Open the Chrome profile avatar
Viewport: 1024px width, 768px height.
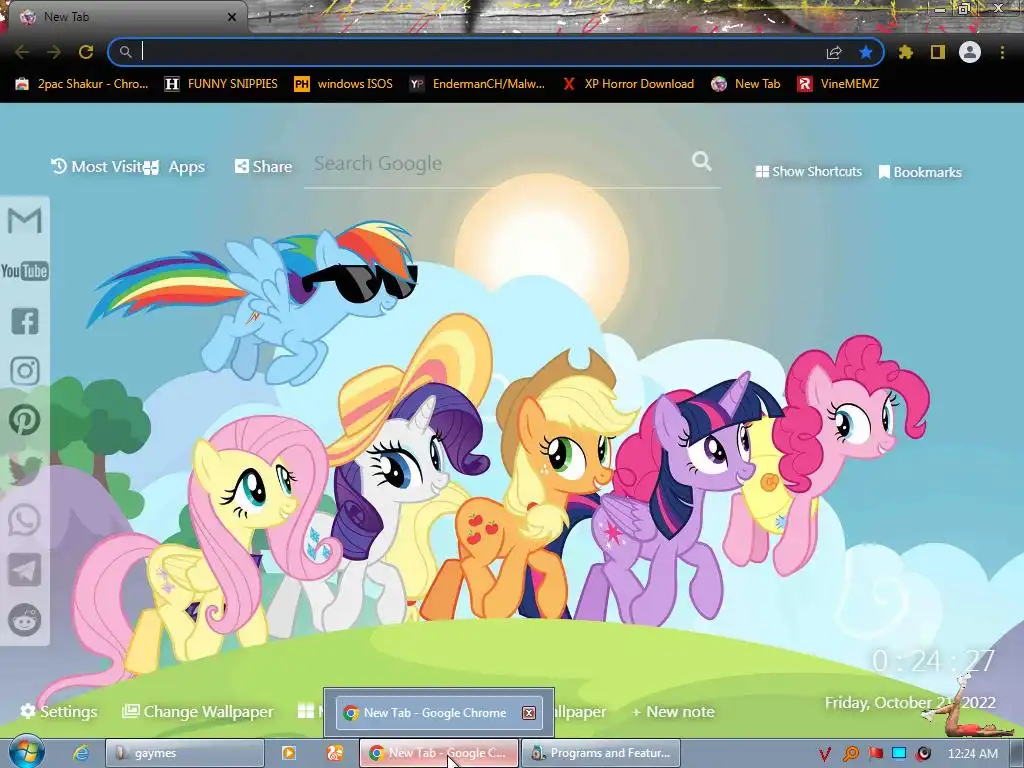click(970, 52)
